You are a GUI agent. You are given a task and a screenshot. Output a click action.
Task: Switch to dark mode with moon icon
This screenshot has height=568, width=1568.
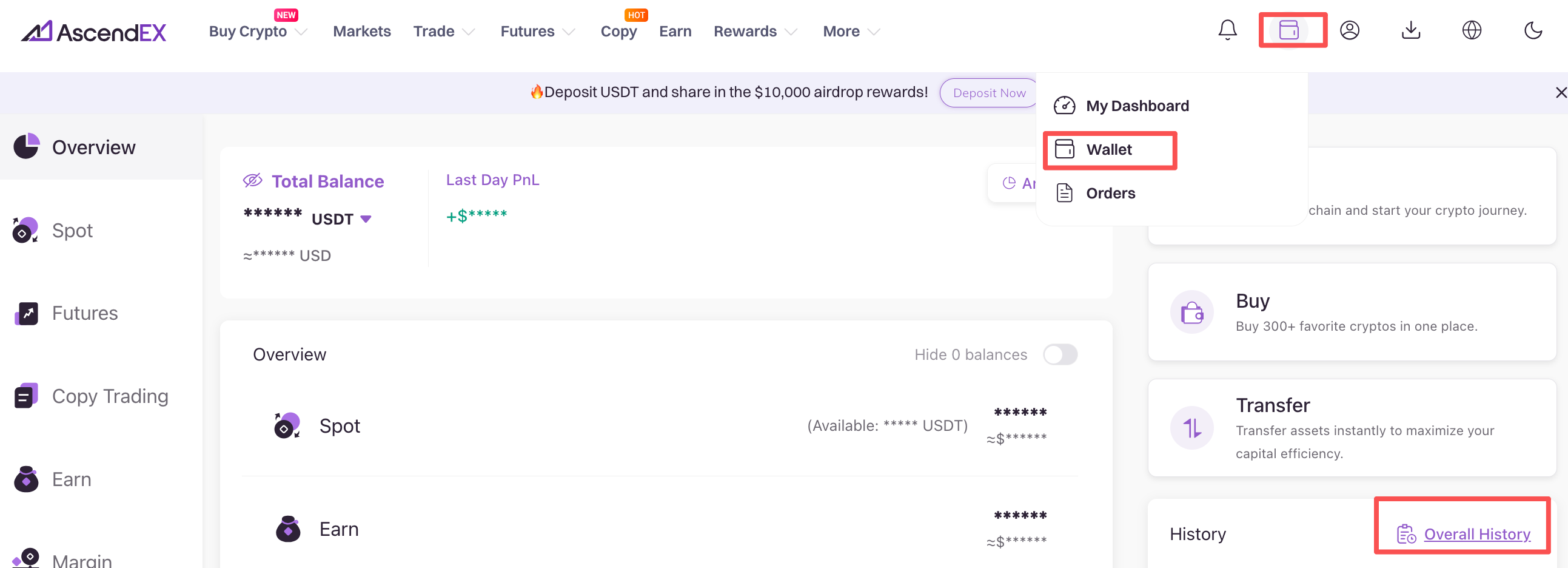[1533, 30]
